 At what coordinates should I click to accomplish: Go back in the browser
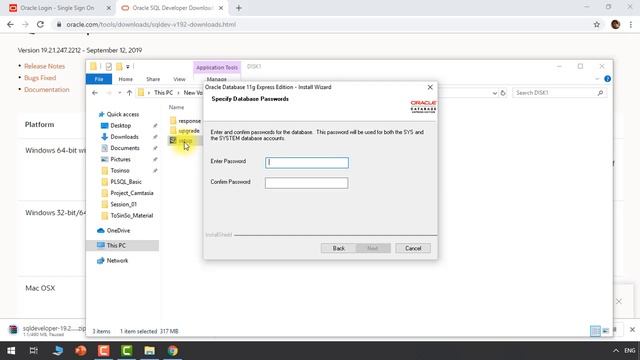pos(11,24)
